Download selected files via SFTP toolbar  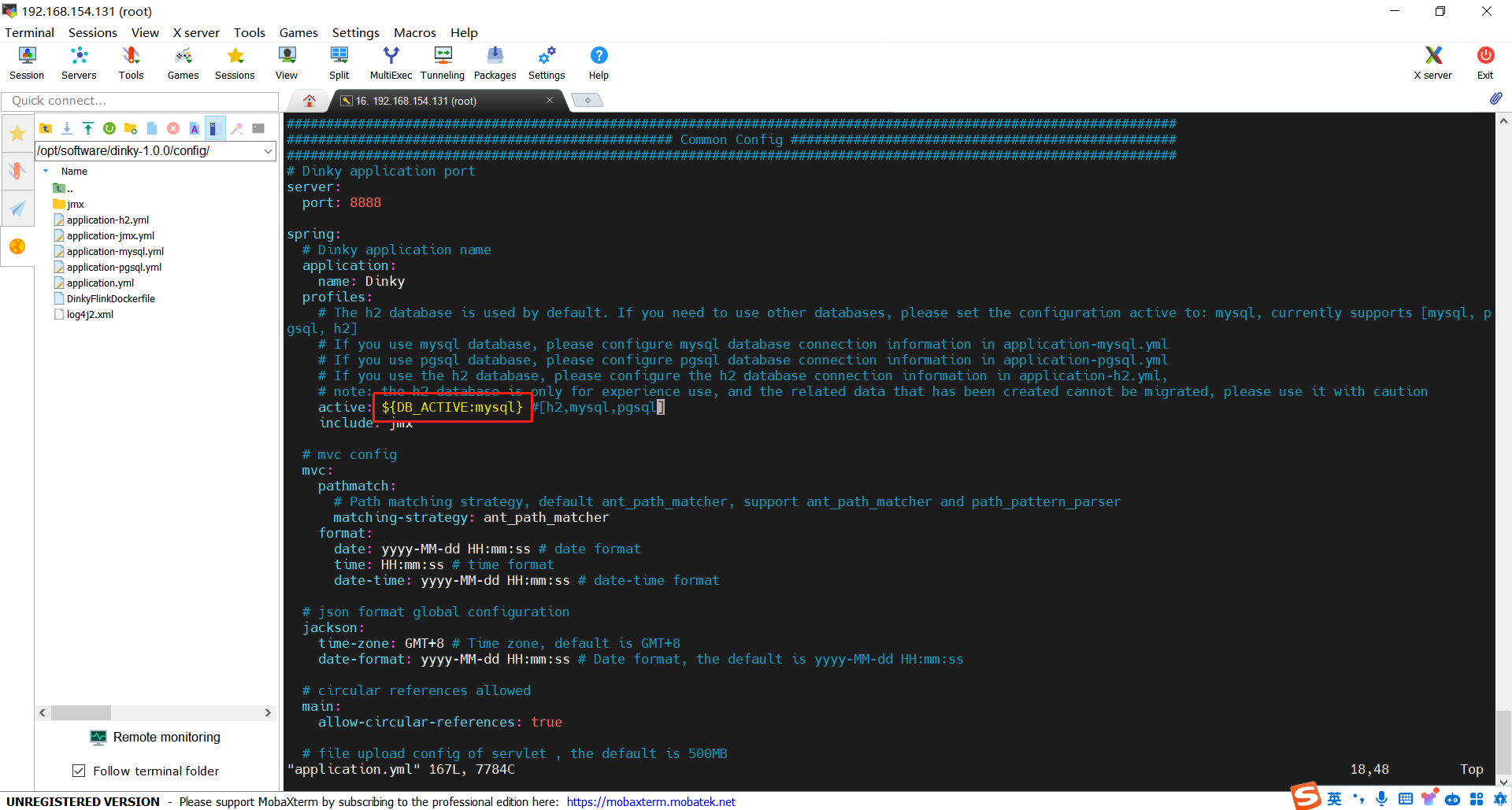pyautogui.click(x=67, y=128)
